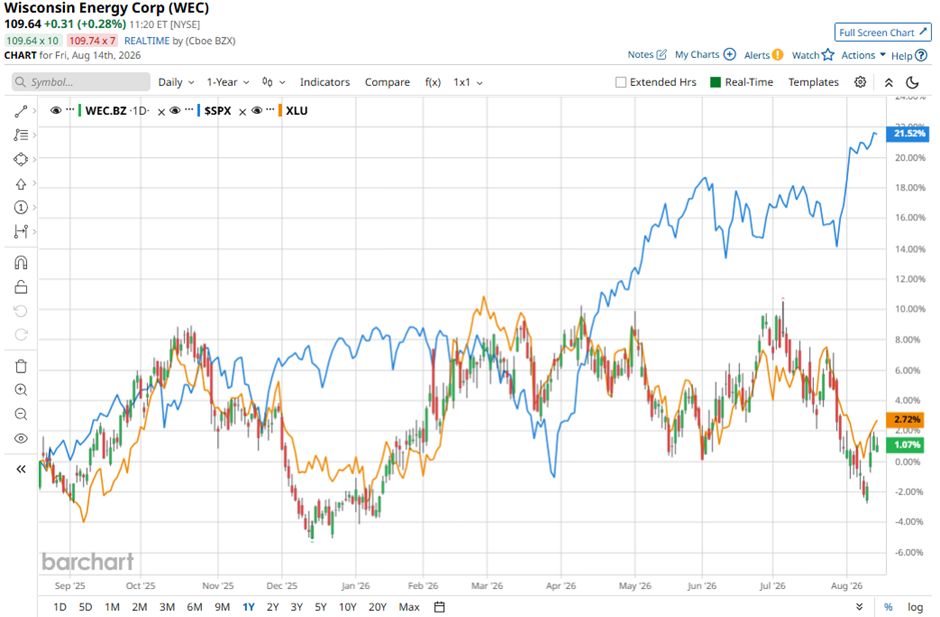Open the Fibonacci retracement tools
This screenshot has height=617, width=940.
[x=21, y=135]
